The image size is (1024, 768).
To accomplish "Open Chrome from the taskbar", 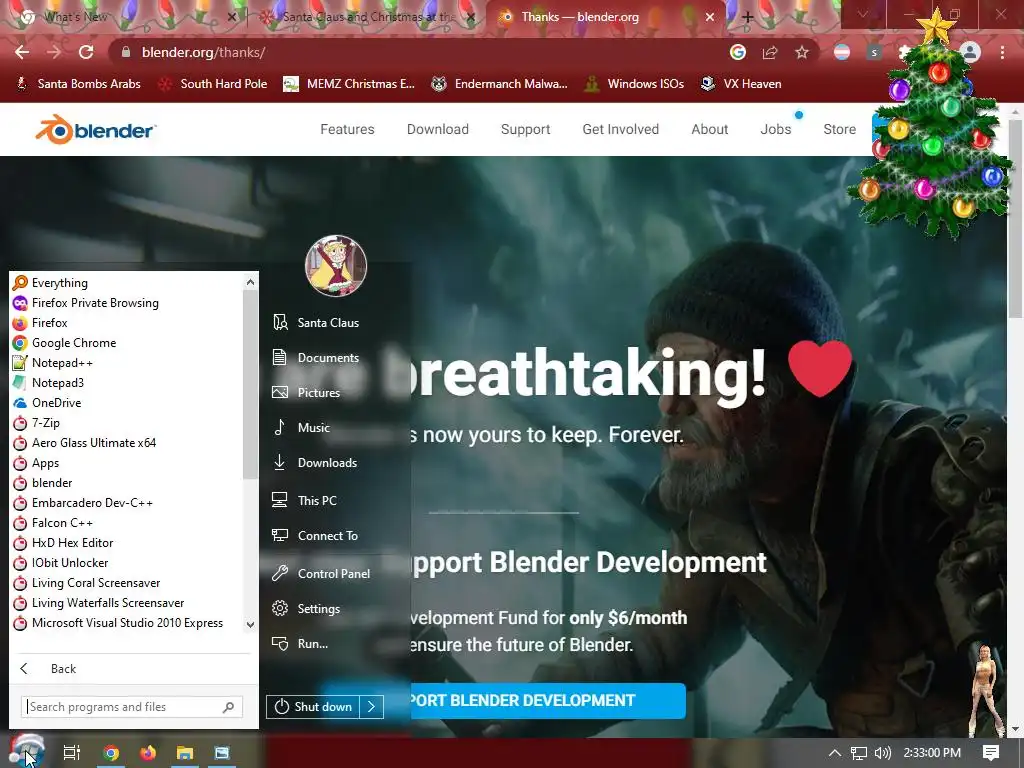I will 112,753.
